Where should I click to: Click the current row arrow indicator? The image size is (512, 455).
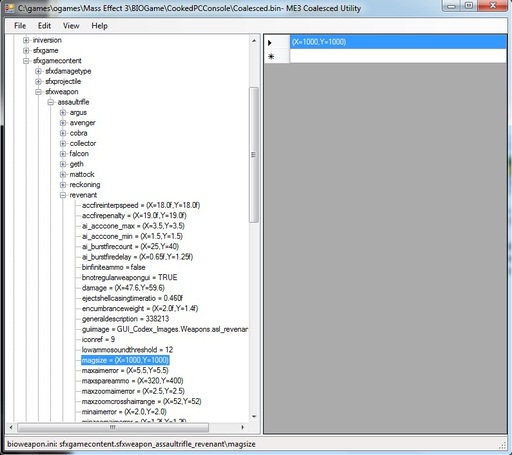coord(270,43)
